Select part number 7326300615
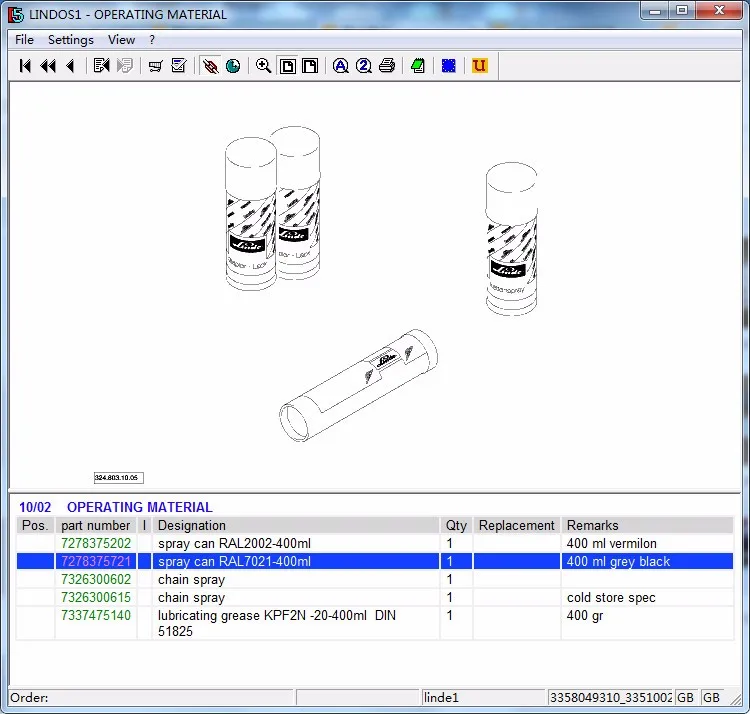750x714 pixels. point(96,597)
